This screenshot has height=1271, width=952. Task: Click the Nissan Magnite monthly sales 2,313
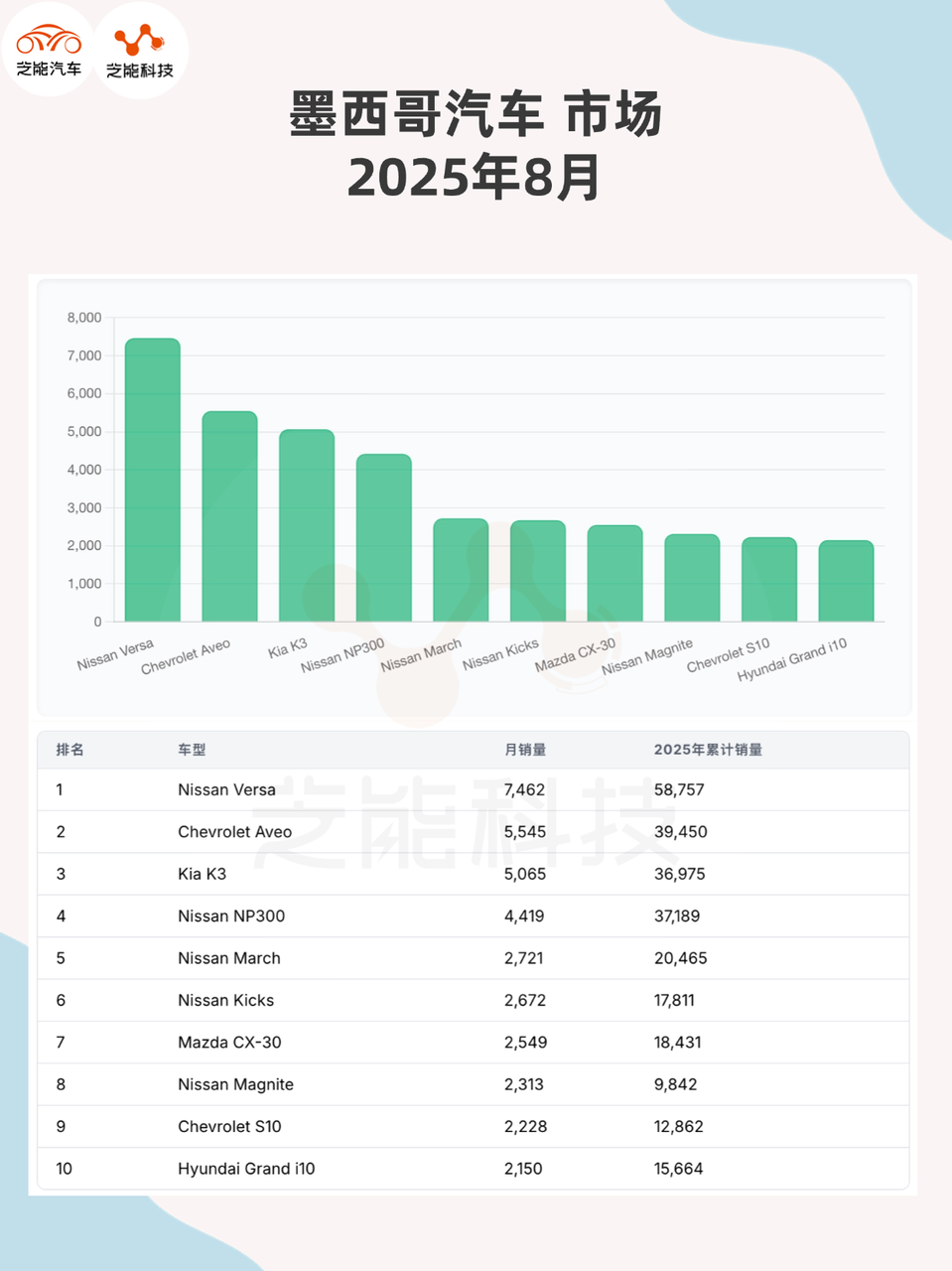523,1084
